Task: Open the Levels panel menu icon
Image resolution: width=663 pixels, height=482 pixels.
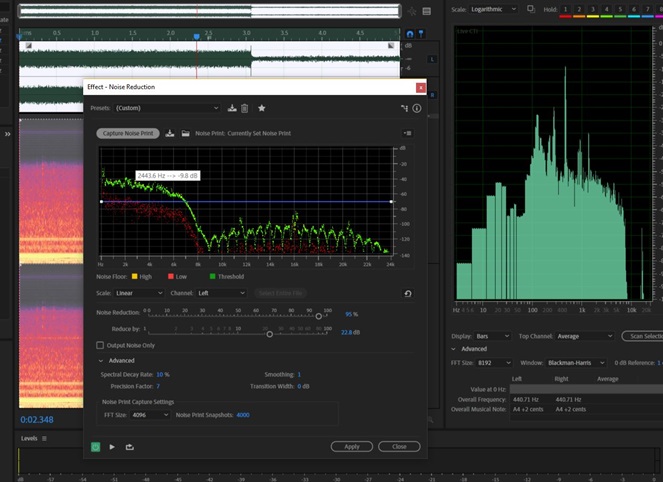Action: [44, 438]
